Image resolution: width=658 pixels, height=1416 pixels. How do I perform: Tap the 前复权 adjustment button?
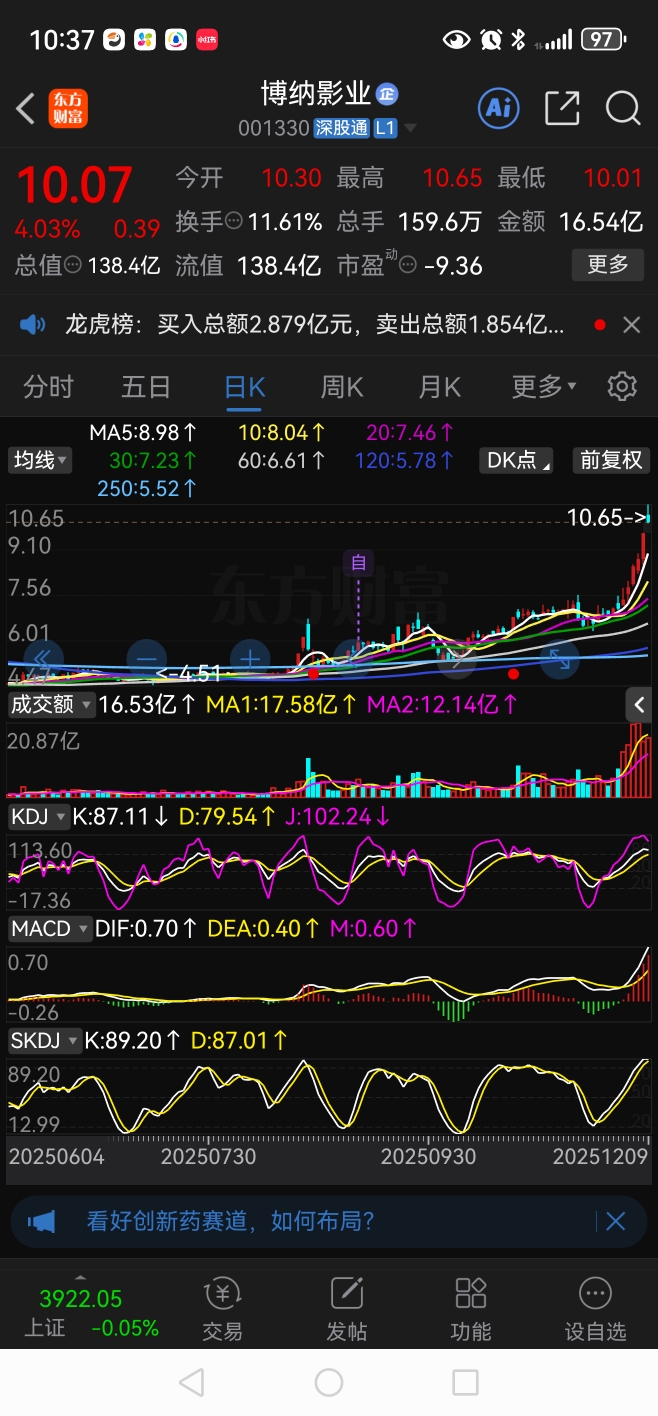coord(610,460)
